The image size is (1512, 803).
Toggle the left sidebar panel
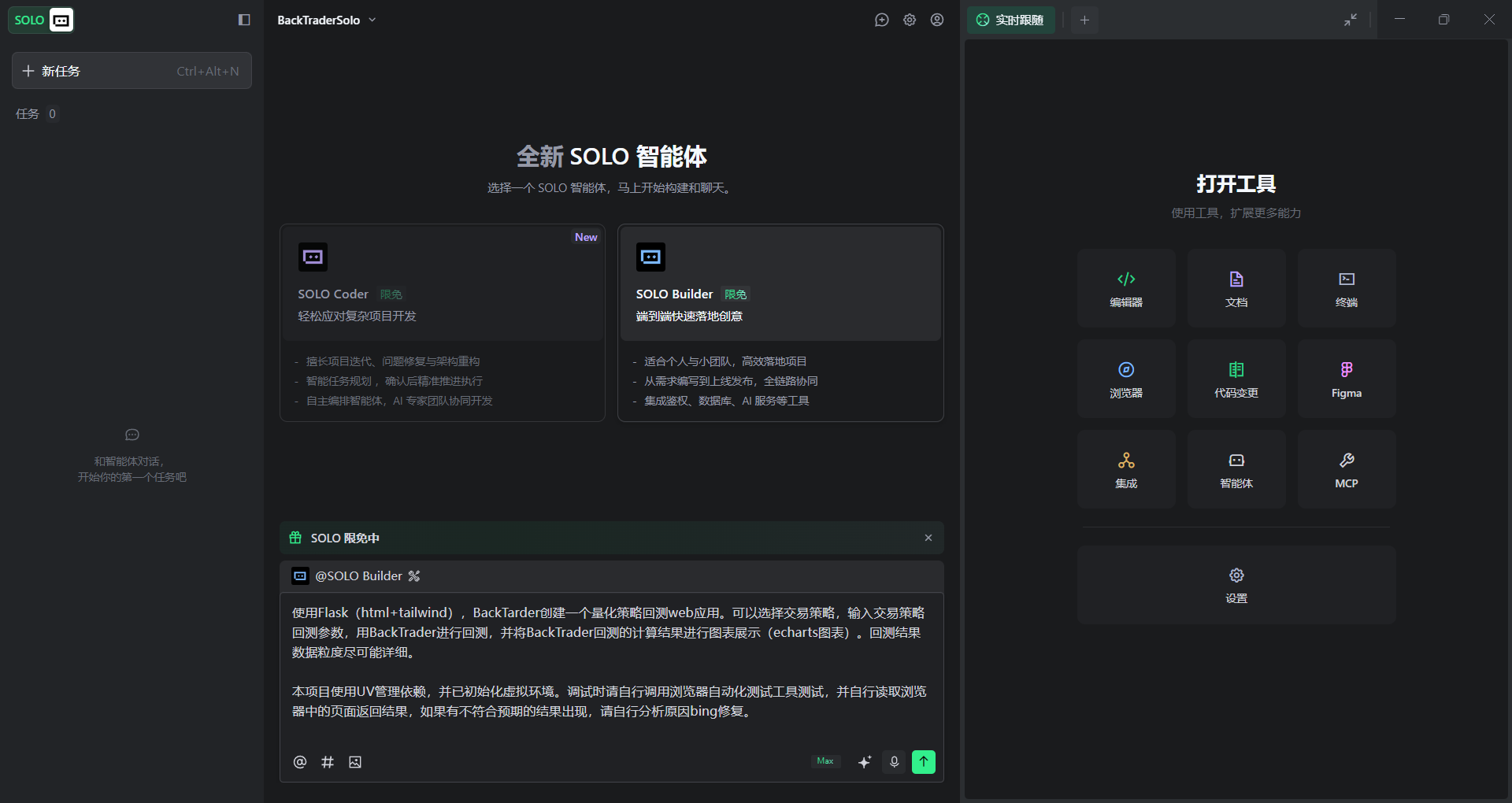coord(244,20)
